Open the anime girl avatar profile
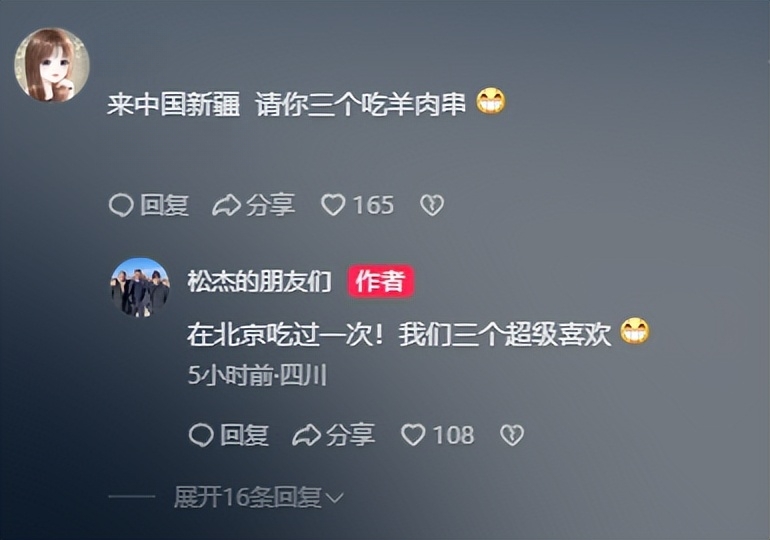The width and height of the screenshot is (770, 540). coord(52,65)
